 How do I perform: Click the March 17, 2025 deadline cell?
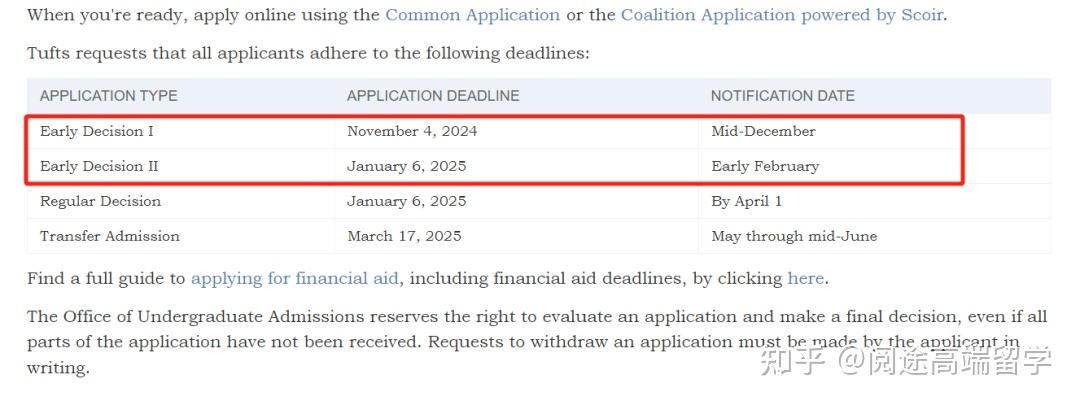[404, 236]
